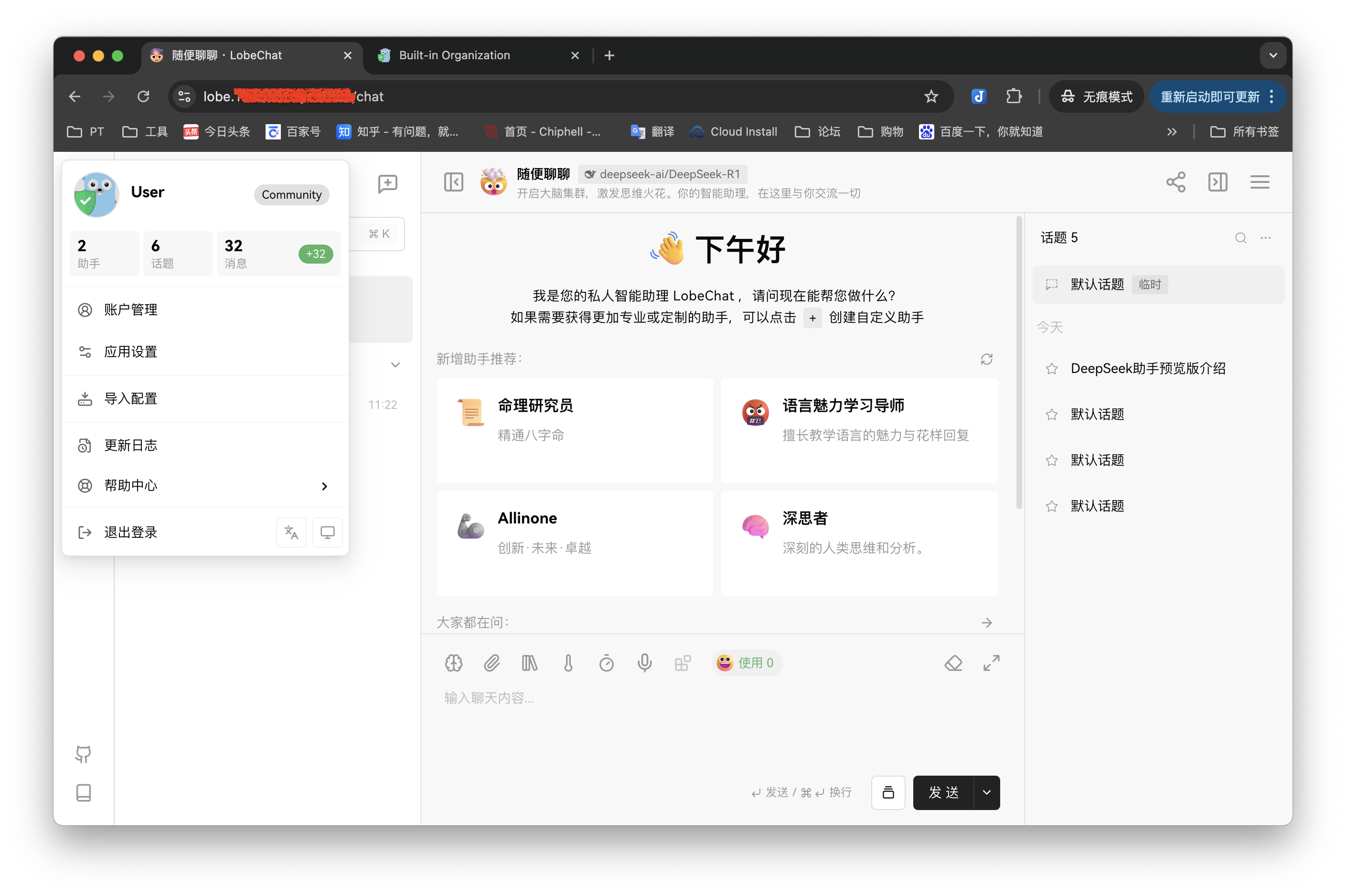Refresh the recommended assistants list
The width and height of the screenshot is (1346, 896).
pyautogui.click(x=986, y=359)
